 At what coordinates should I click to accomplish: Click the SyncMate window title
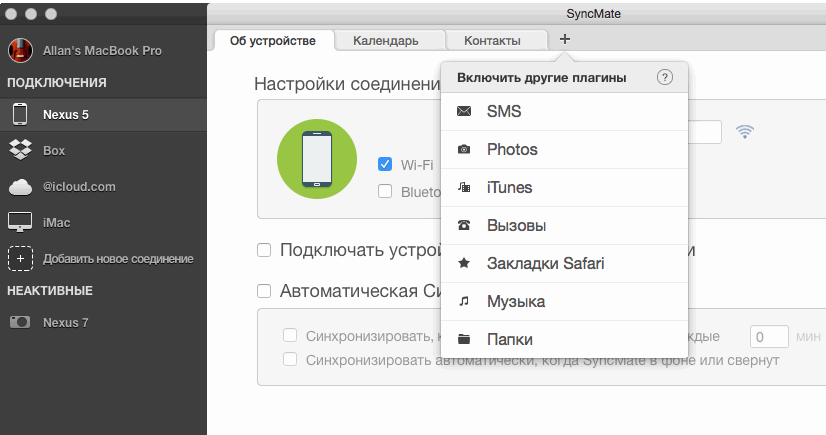coord(593,14)
